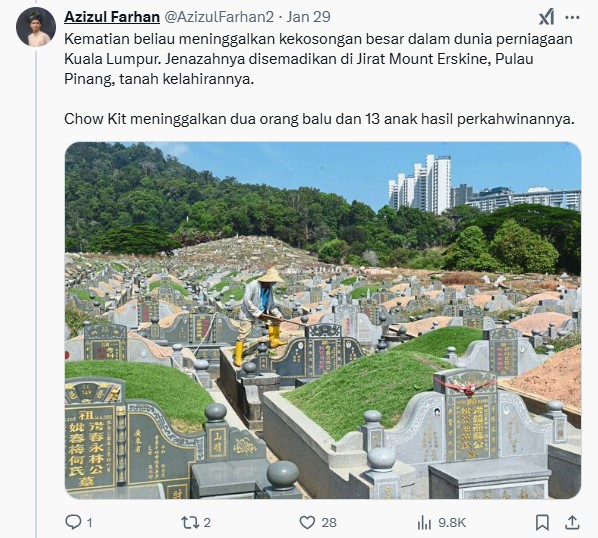Repost this tweet via retweet icon
This screenshot has width=598, height=538.
point(190,522)
